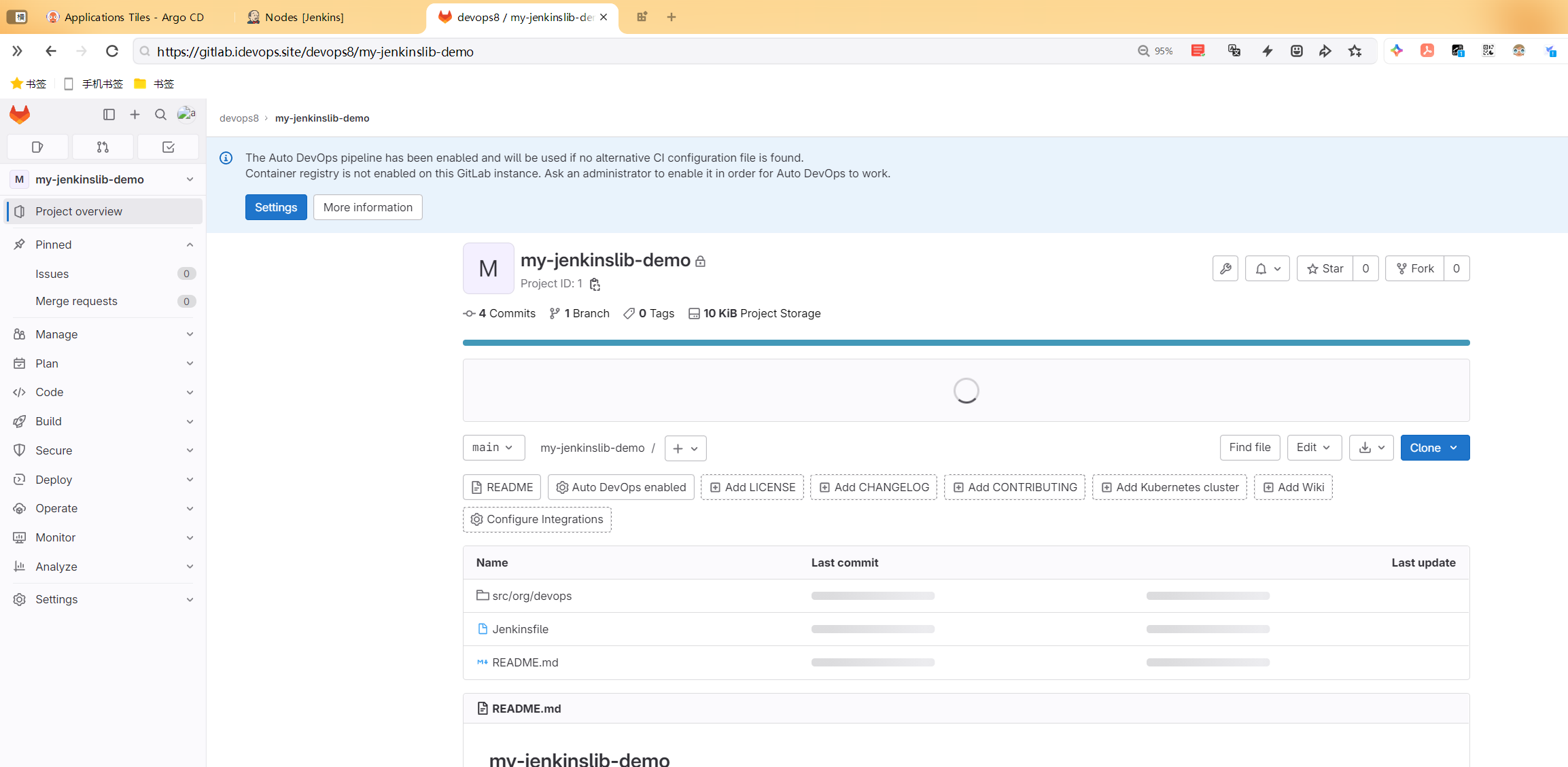Expand the sidebar Settings menu
The height and width of the screenshot is (767, 1568).
[x=103, y=599]
